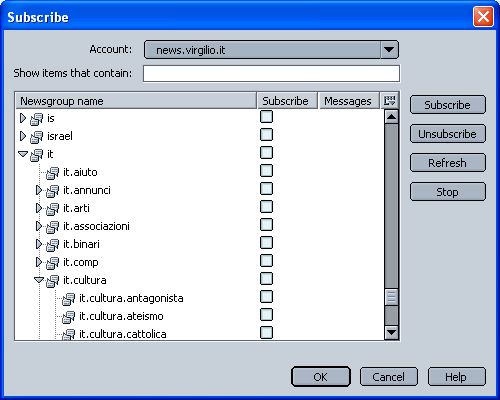Focus the Show items that contain field
The width and height of the screenshot is (500, 400).
click(x=271, y=73)
